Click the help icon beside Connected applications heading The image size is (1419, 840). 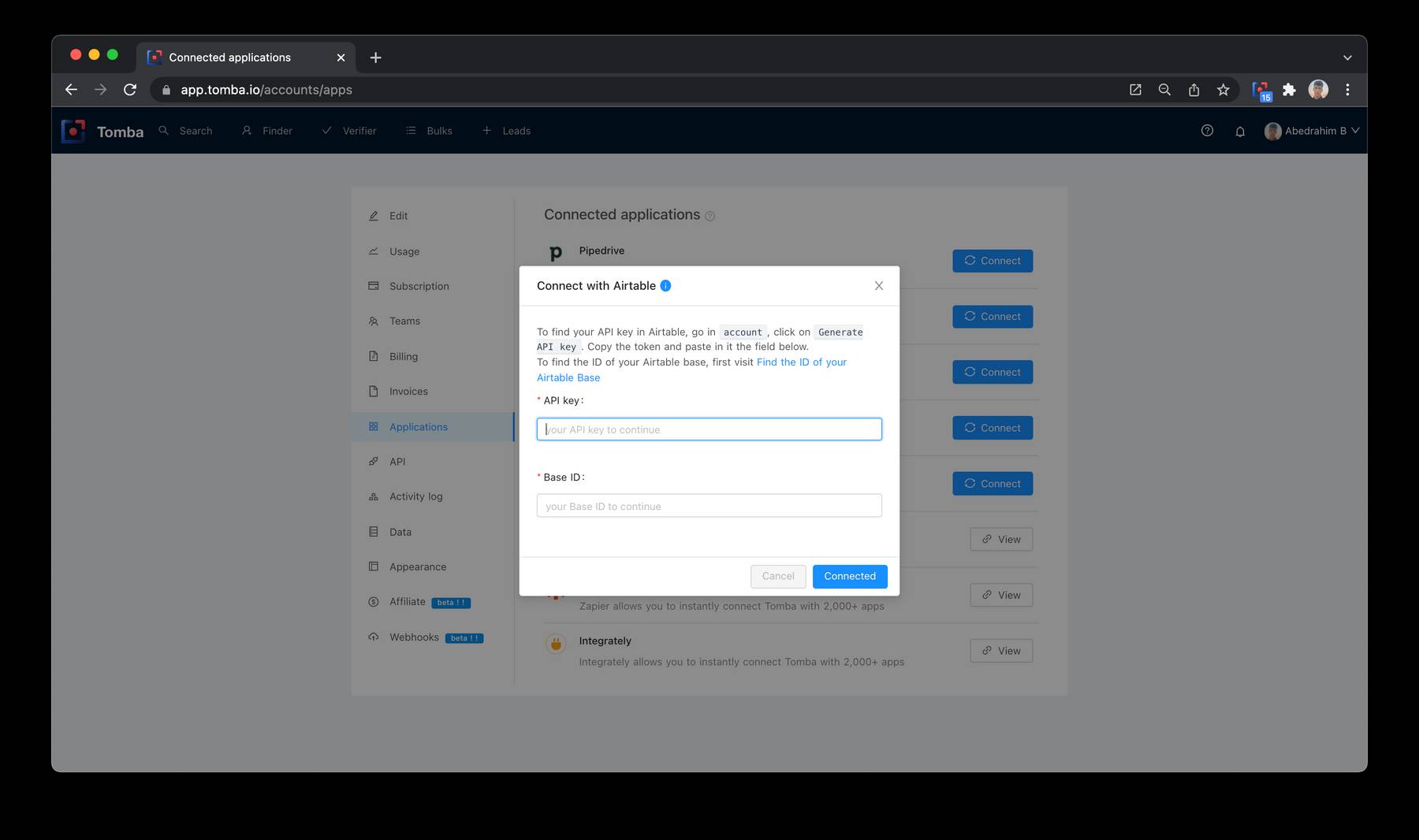[709, 217]
